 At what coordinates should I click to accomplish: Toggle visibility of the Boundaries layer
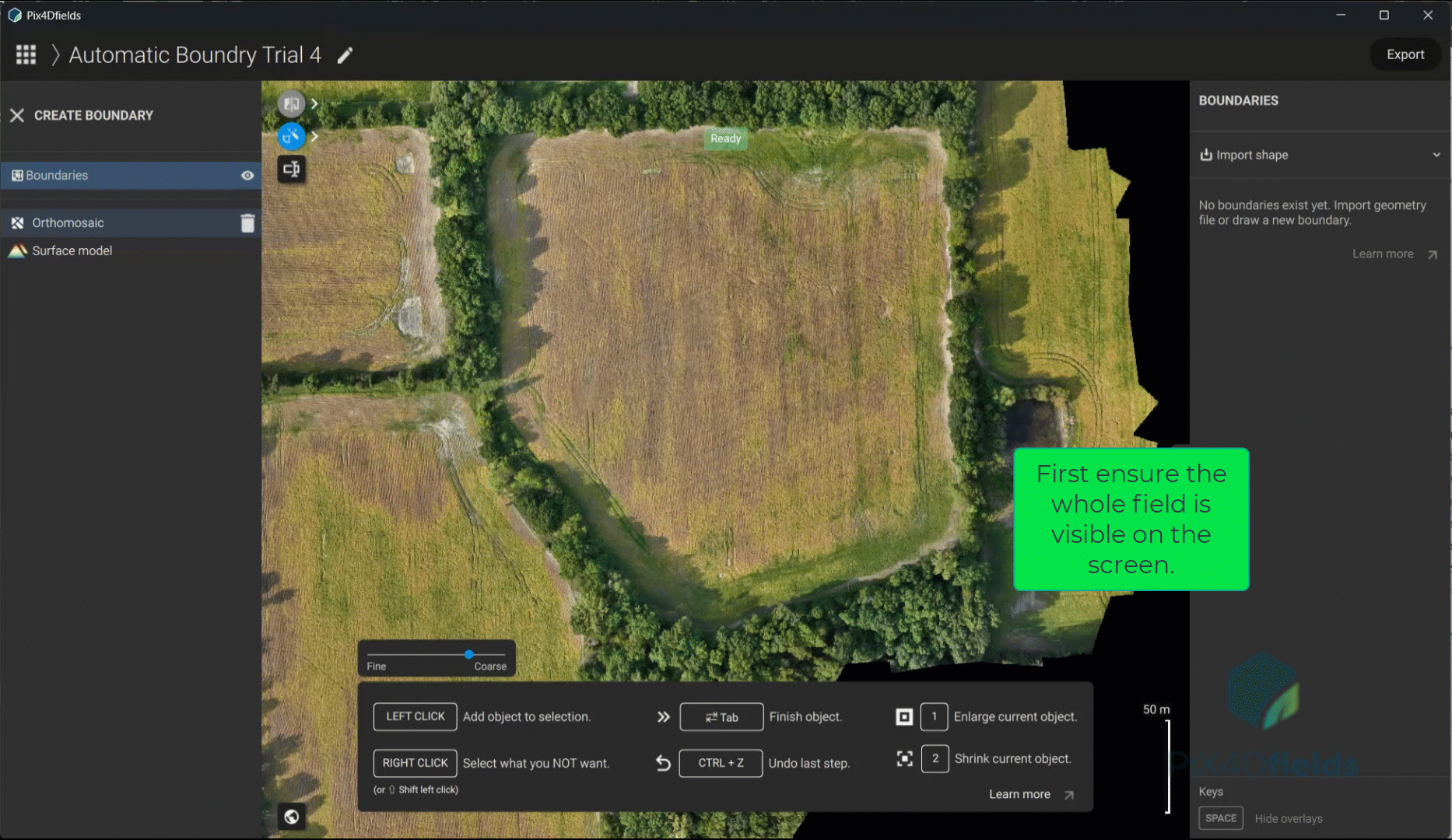coord(247,175)
